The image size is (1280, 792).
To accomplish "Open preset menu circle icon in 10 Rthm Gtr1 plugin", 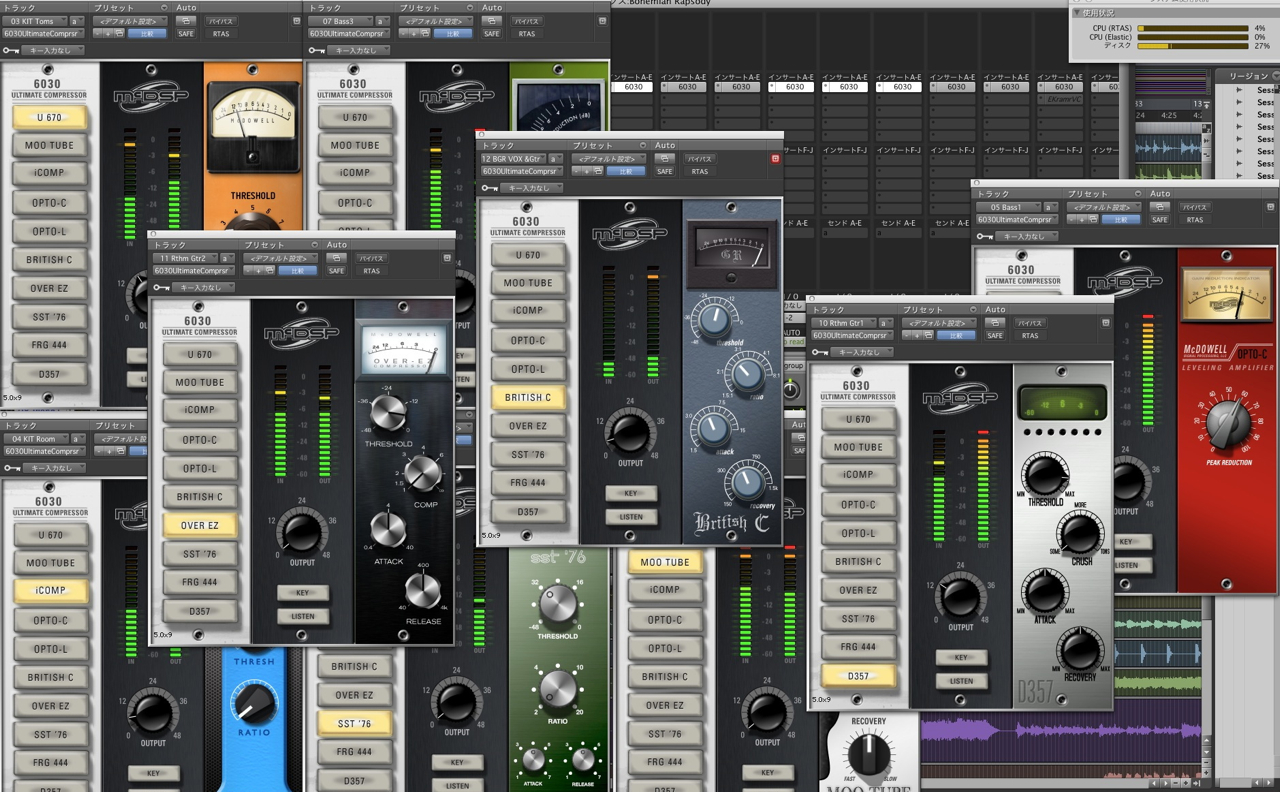I will coord(972,310).
